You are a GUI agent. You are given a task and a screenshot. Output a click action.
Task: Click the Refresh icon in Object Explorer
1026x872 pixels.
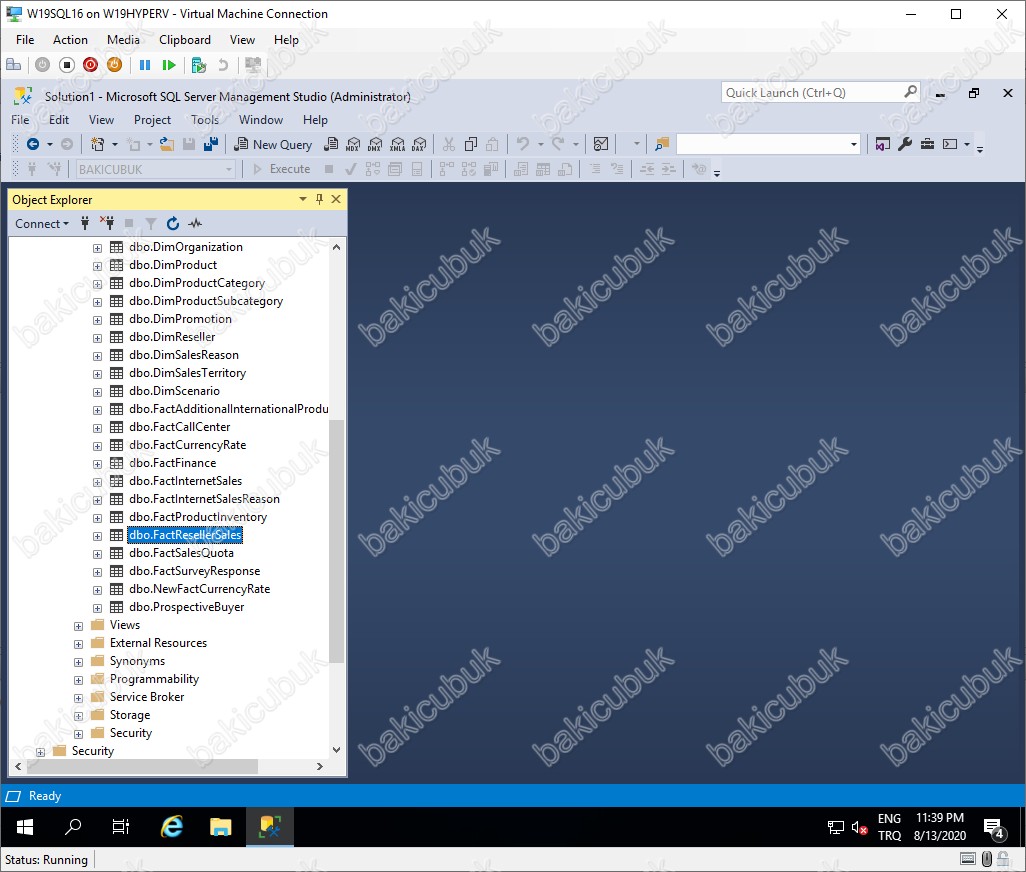pyautogui.click(x=173, y=224)
